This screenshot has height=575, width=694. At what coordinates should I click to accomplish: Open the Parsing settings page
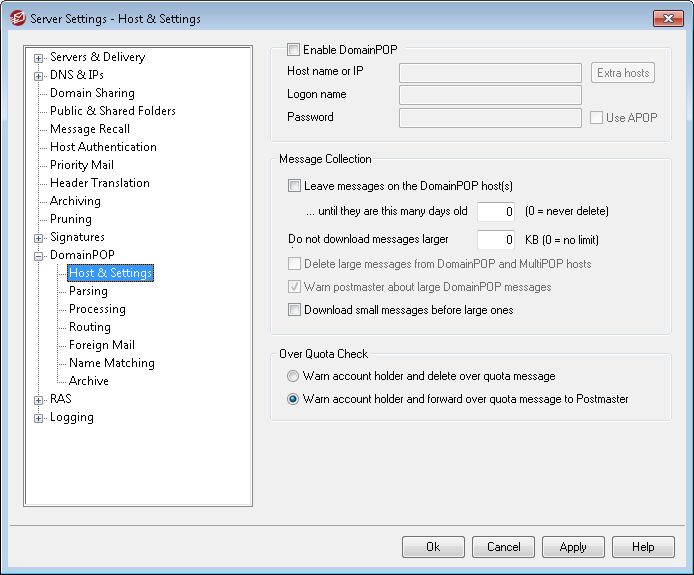[88, 291]
